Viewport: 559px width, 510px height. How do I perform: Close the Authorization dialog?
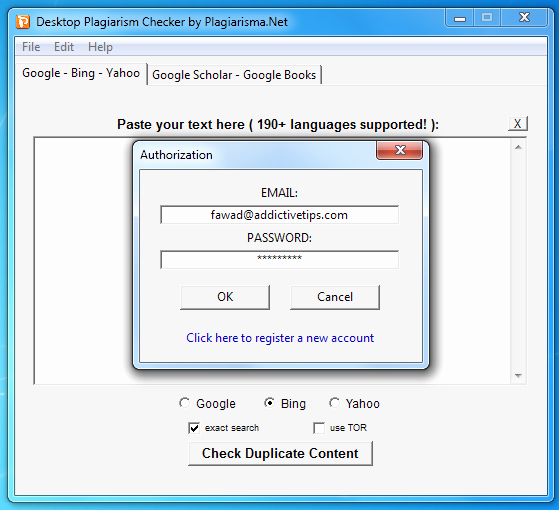(x=400, y=150)
